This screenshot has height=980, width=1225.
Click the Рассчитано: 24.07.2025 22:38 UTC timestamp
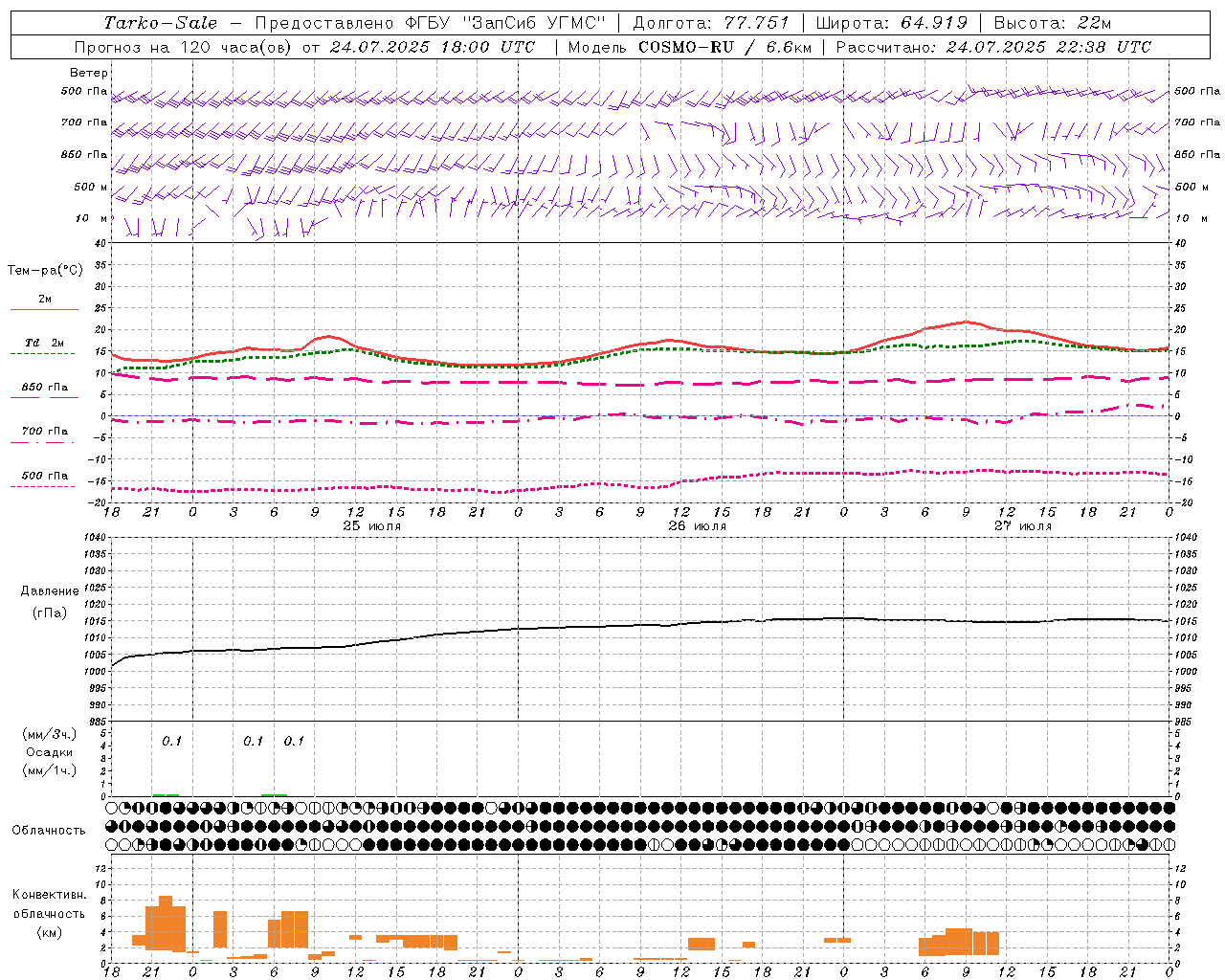tap(993, 47)
